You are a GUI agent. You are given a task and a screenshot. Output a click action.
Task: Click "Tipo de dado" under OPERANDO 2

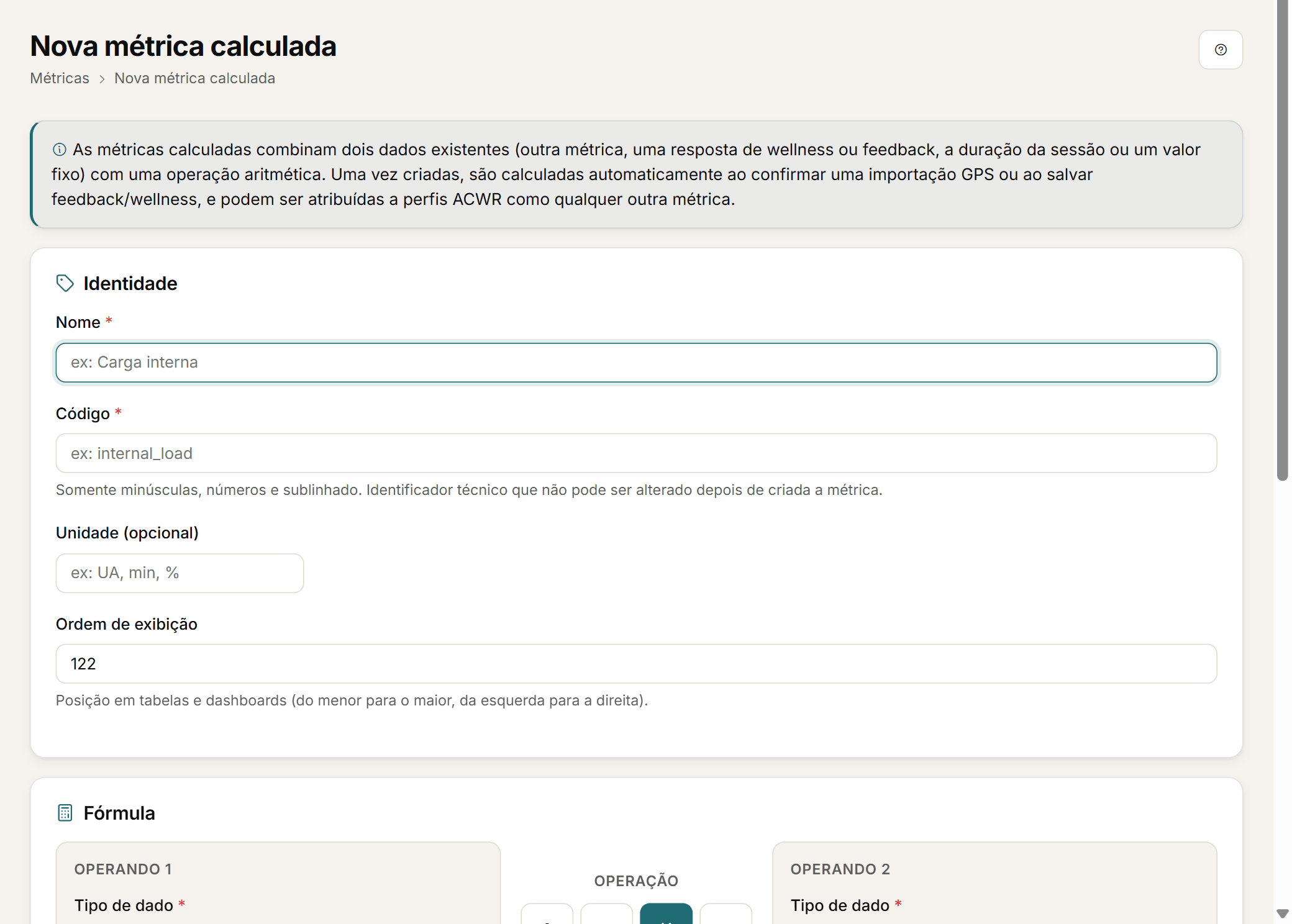840,905
